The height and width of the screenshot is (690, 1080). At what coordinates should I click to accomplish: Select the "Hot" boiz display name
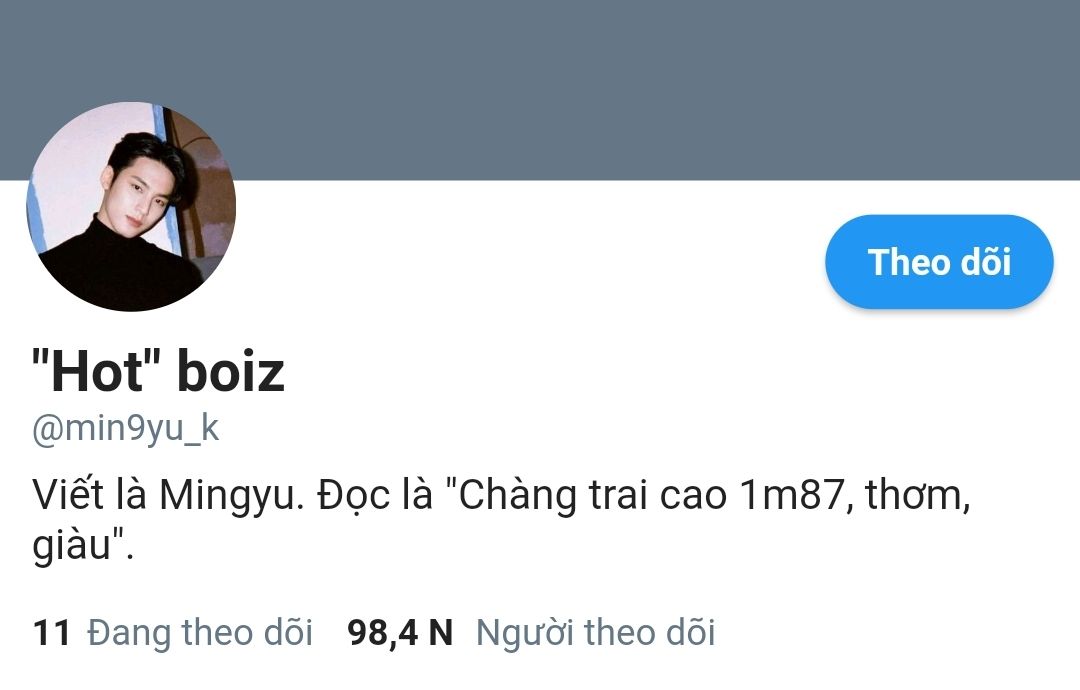[x=158, y=371]
